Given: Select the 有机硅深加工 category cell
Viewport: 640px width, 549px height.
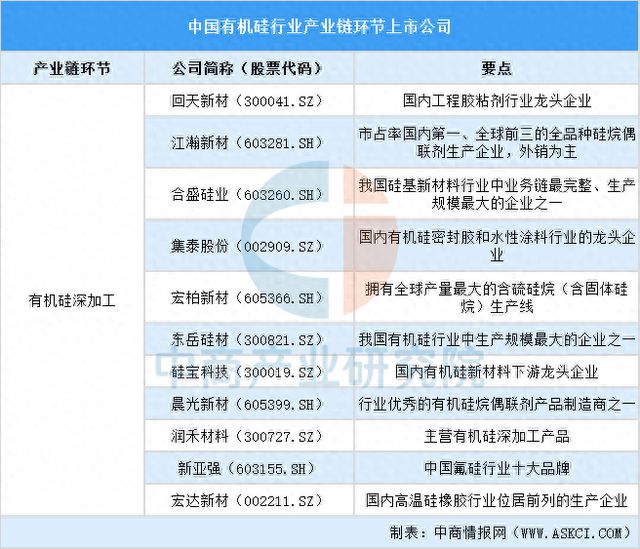Looking at the screenshot, I should tap(72, 301).
